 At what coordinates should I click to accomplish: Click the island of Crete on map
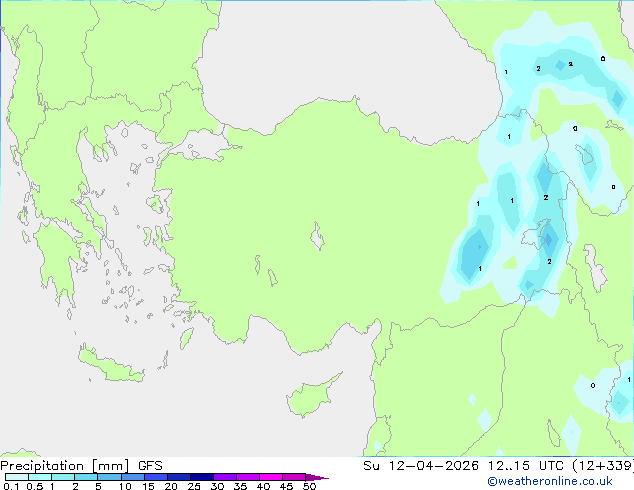click(110, 365)
